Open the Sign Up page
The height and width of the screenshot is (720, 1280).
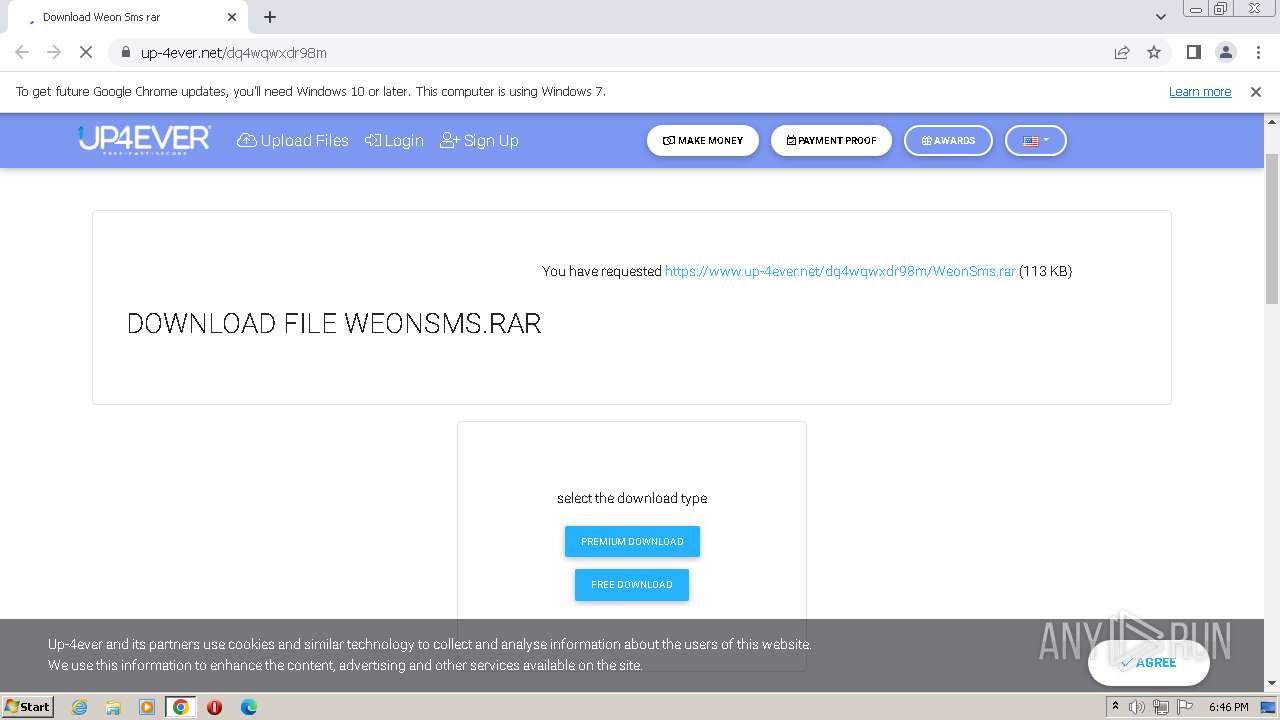point(479,140)
